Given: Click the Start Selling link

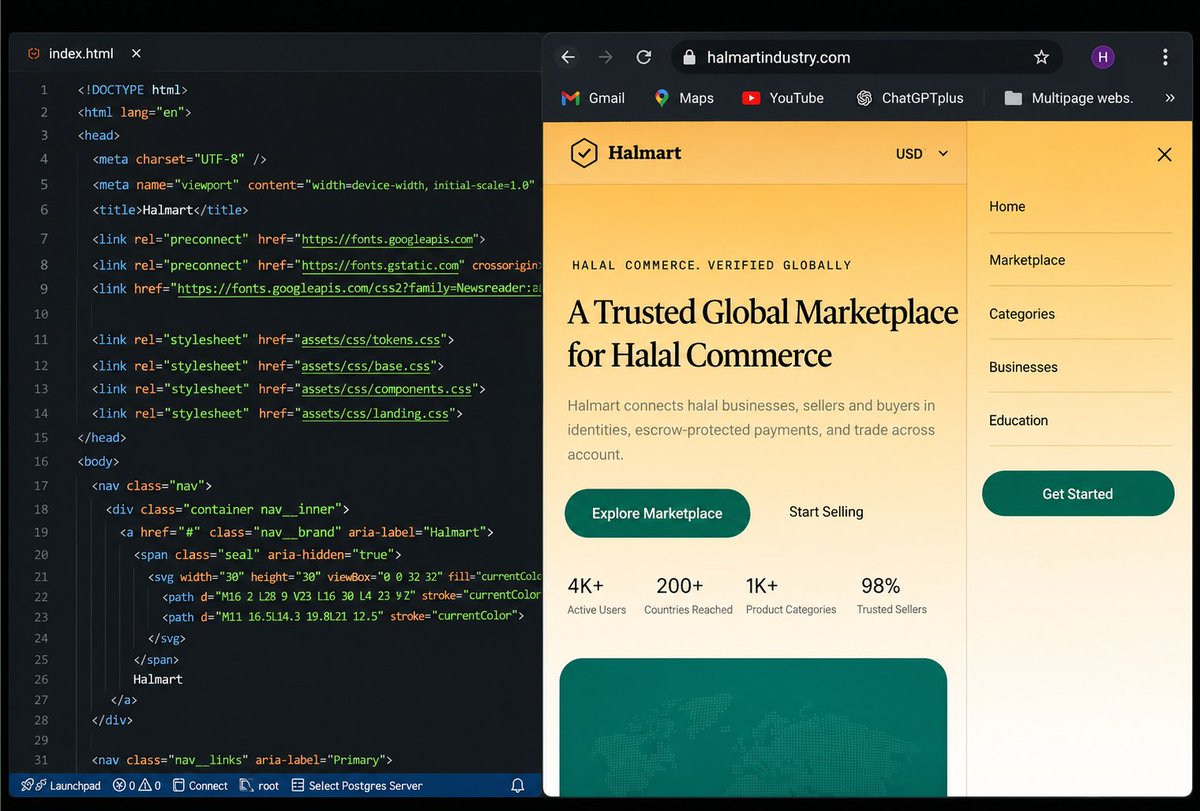Looking at the screenshot, I should [x=826, y=512].
